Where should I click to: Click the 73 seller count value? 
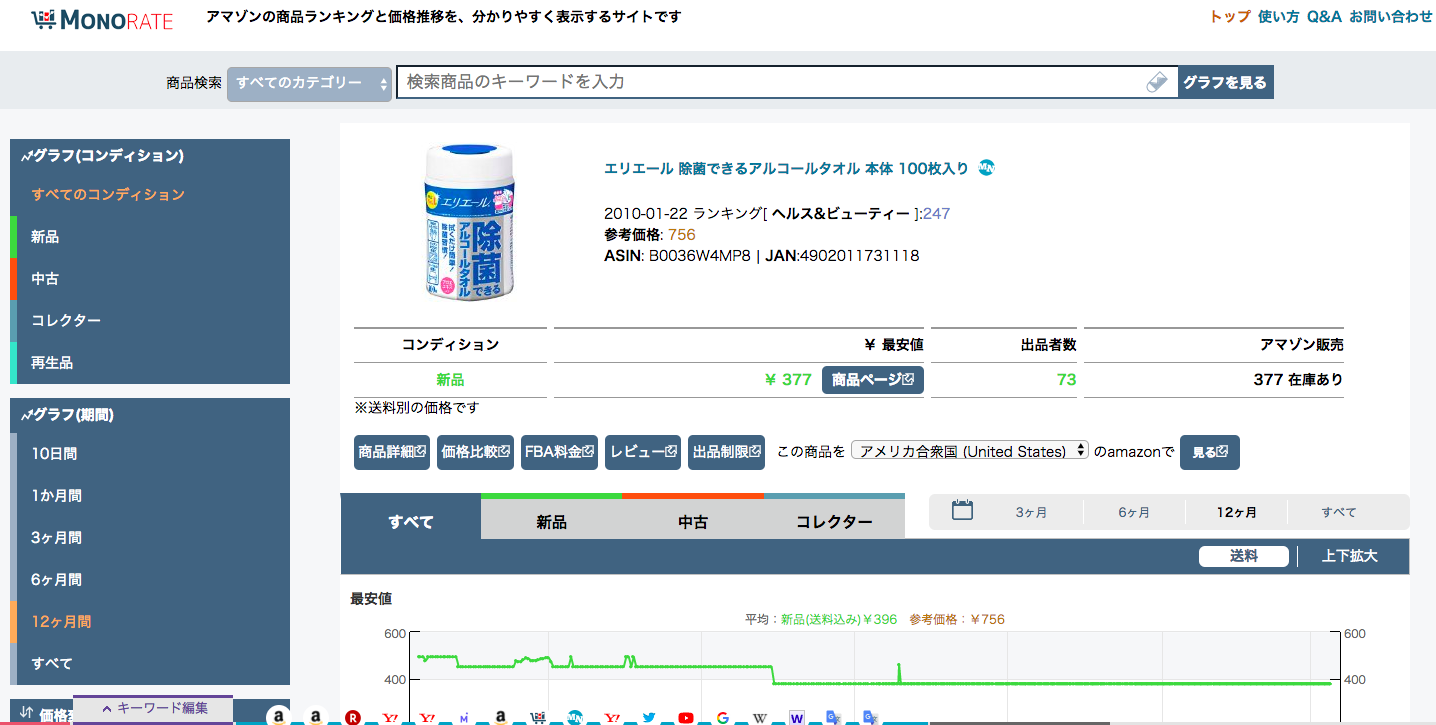[x=1066, y=380]
